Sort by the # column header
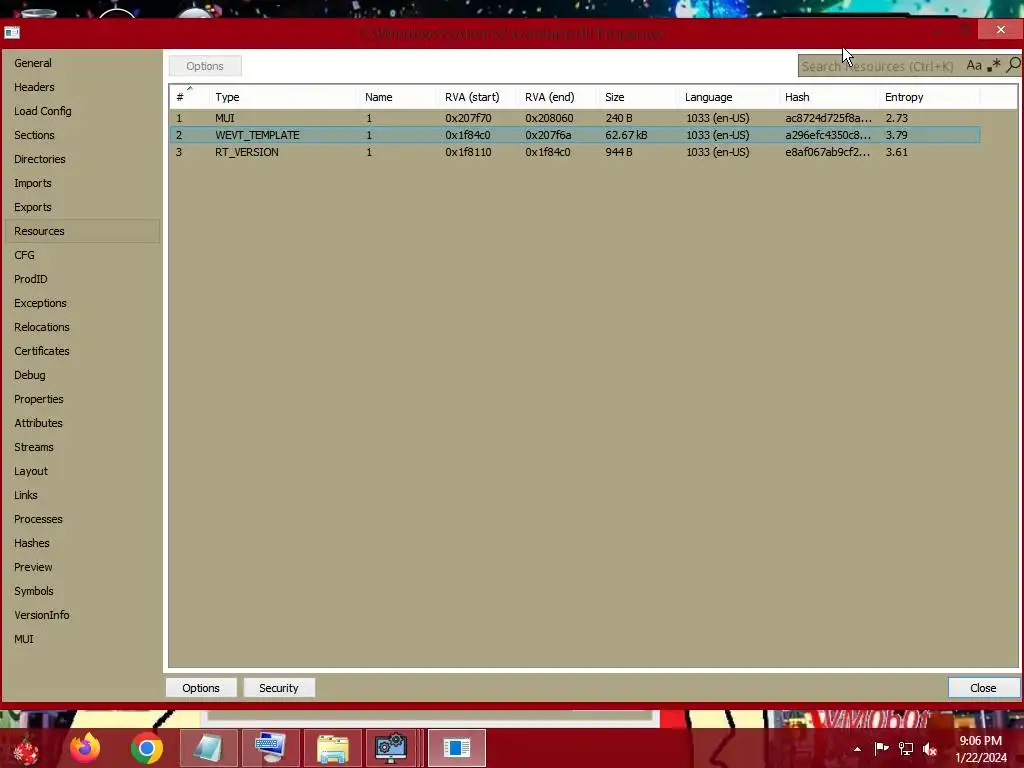The width and height of the screenshot is (1024, 768). [189, 97]
